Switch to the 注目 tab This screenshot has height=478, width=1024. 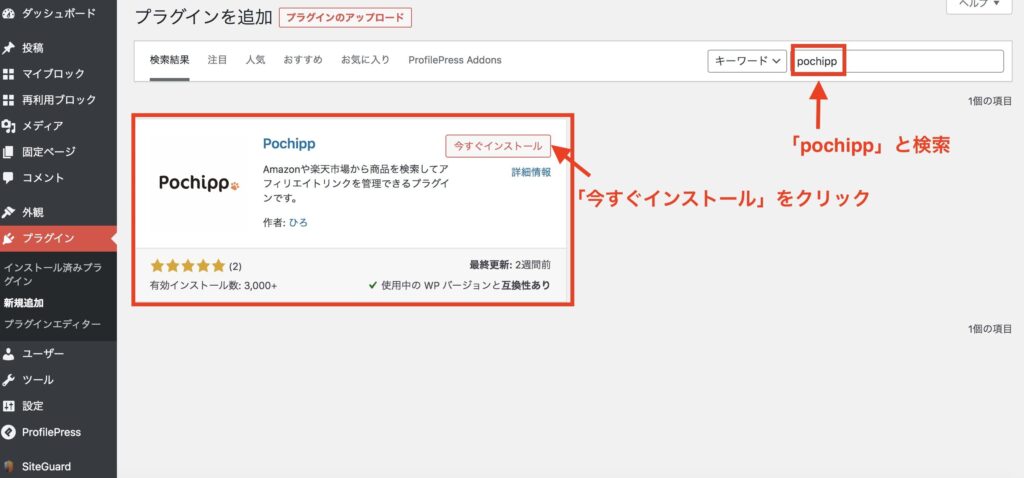[217, 60]
